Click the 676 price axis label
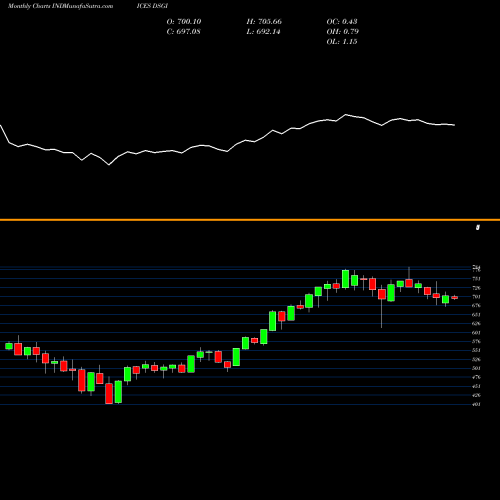Screen dimensions: 500x500 coord(476,306)
